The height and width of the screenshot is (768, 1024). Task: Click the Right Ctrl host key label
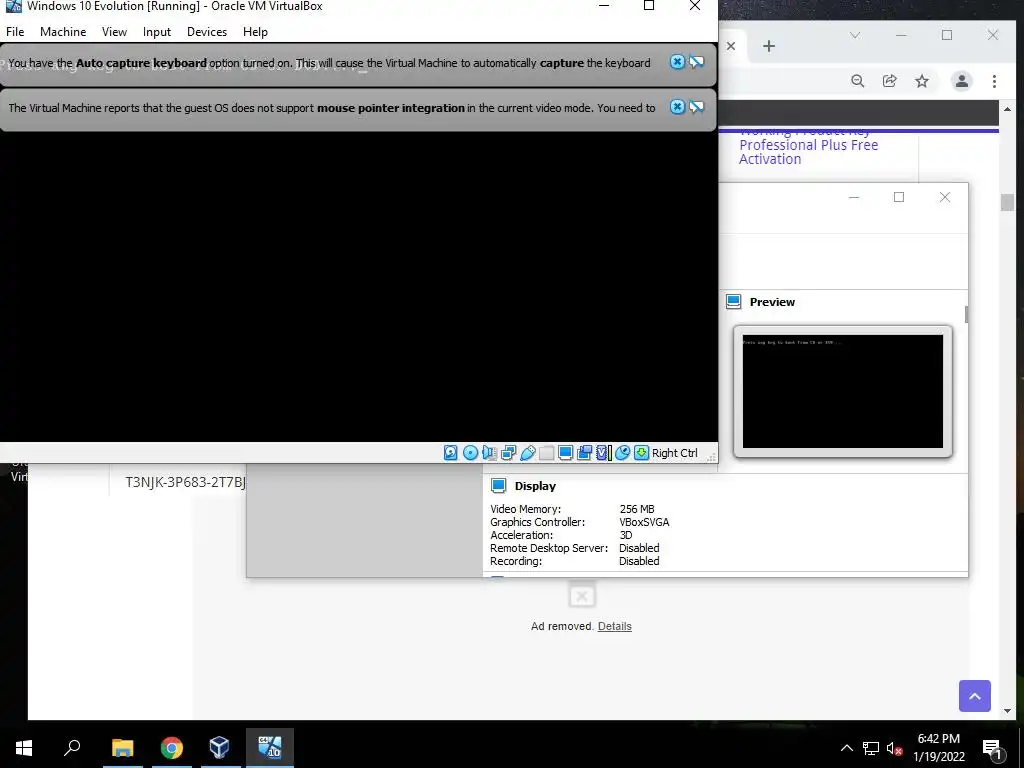pyautogui.click(x=675, y=453)
